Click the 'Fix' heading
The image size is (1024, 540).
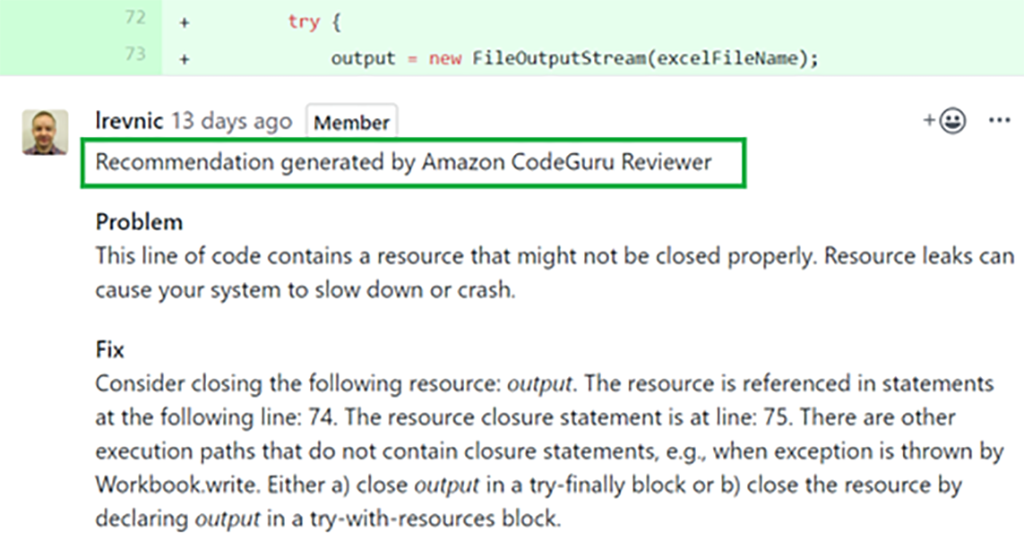(110, 351)
